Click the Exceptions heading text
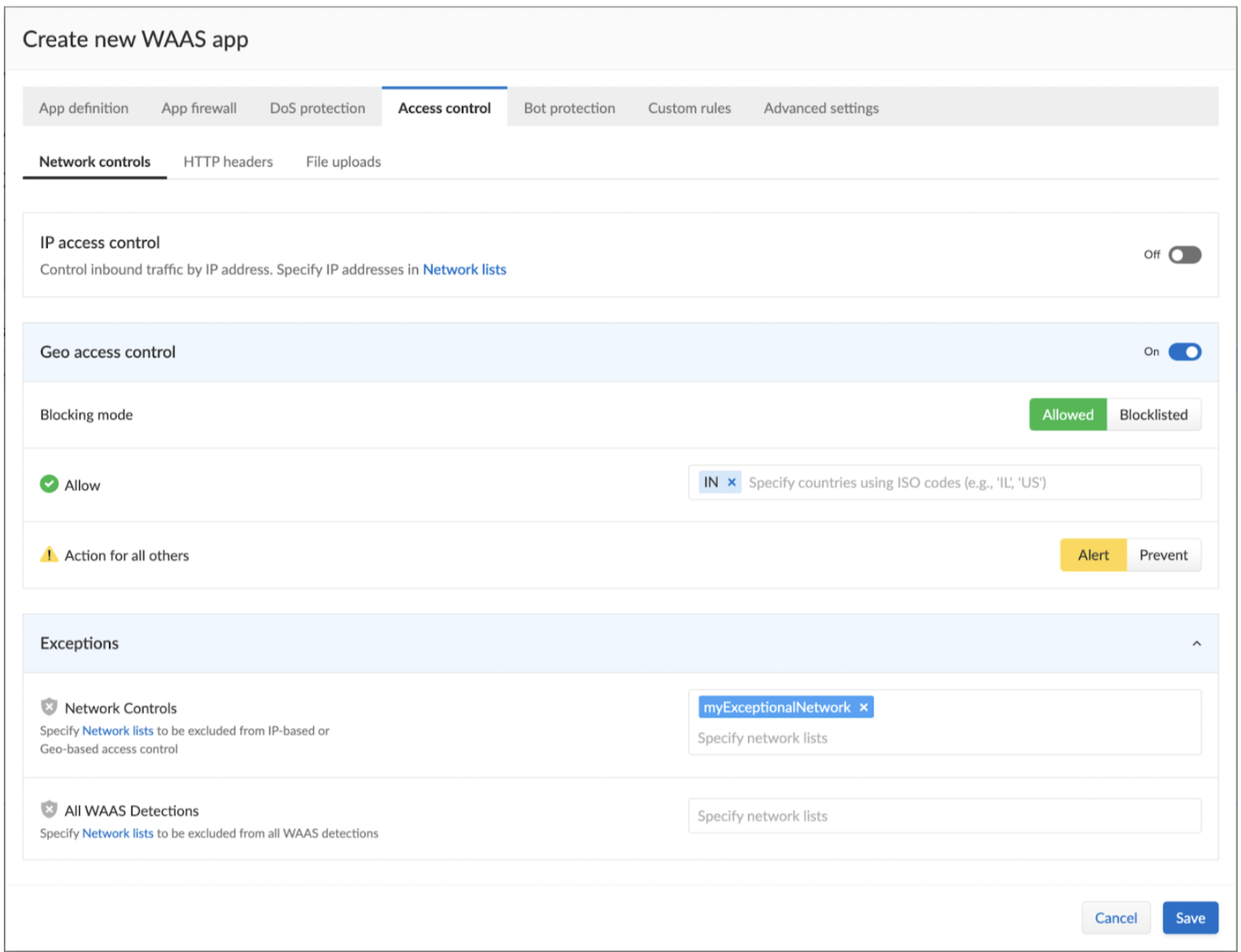Viewport: 1241px width, 952px height. click(x=80, y=643)
